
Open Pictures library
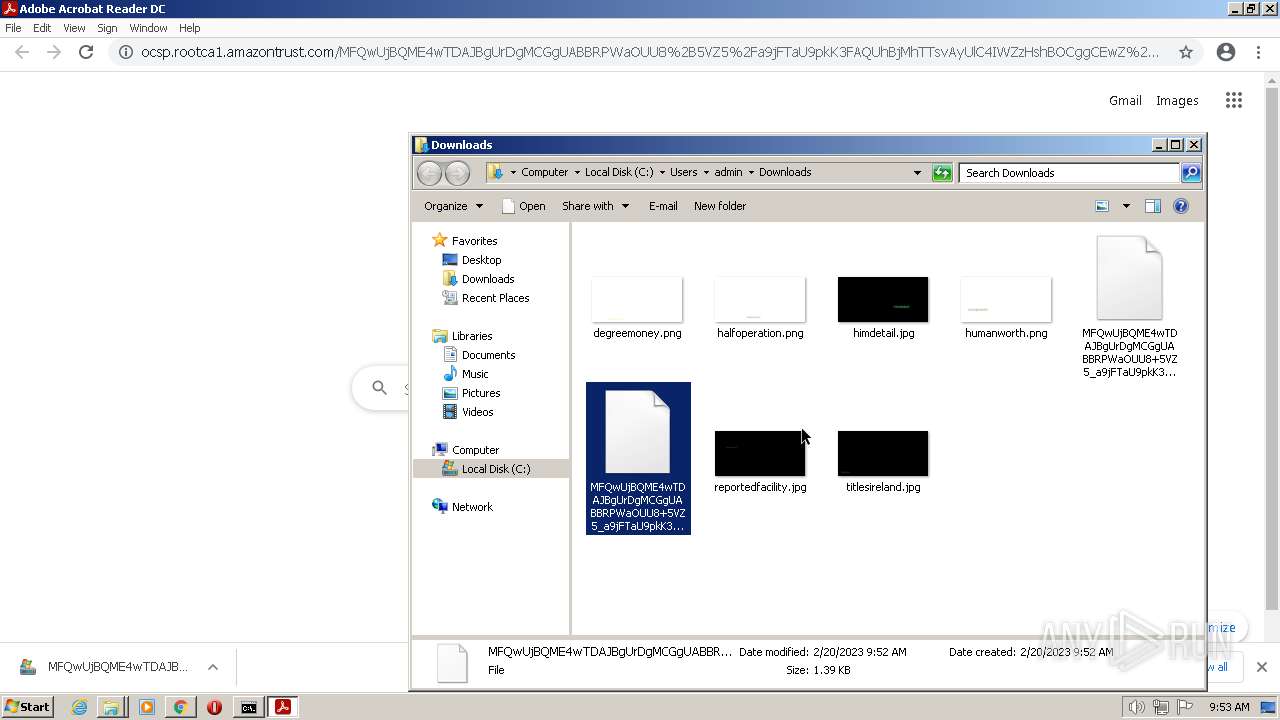click(481, 393)
